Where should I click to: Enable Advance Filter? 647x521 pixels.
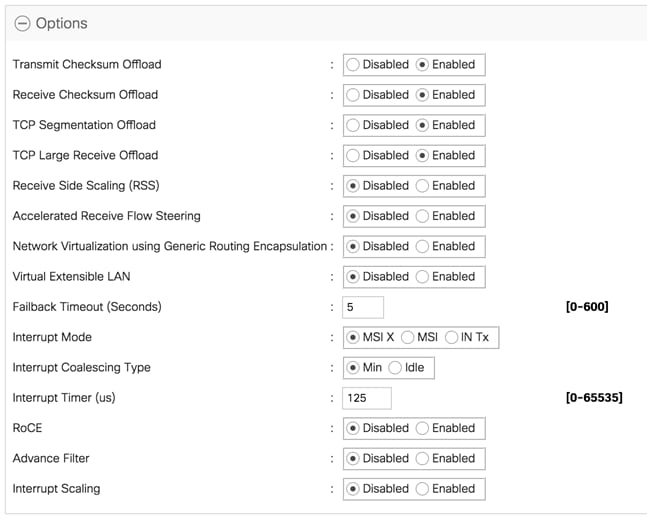pyautogui.click(x=422, y=458)
